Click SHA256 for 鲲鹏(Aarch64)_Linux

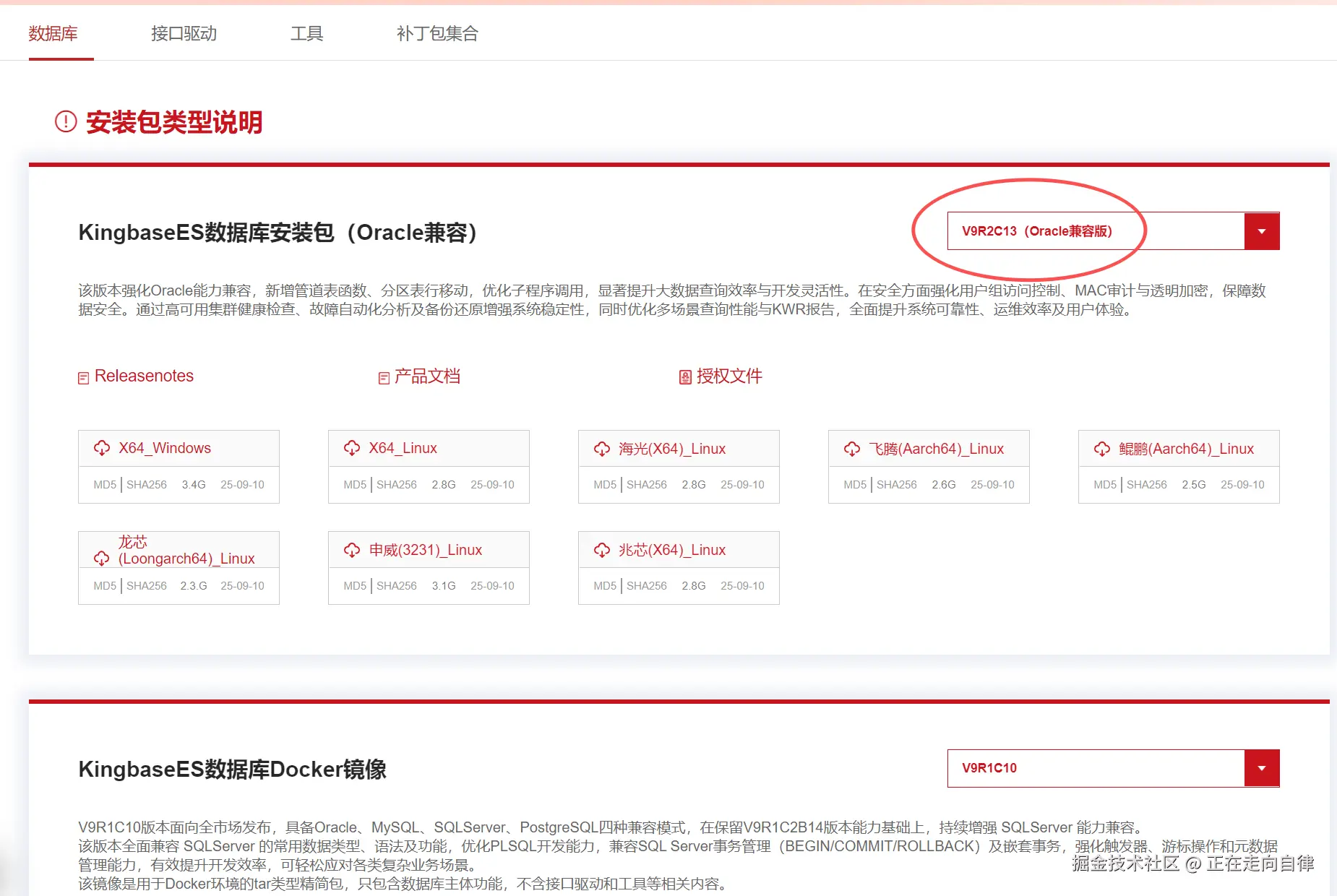1147,485
